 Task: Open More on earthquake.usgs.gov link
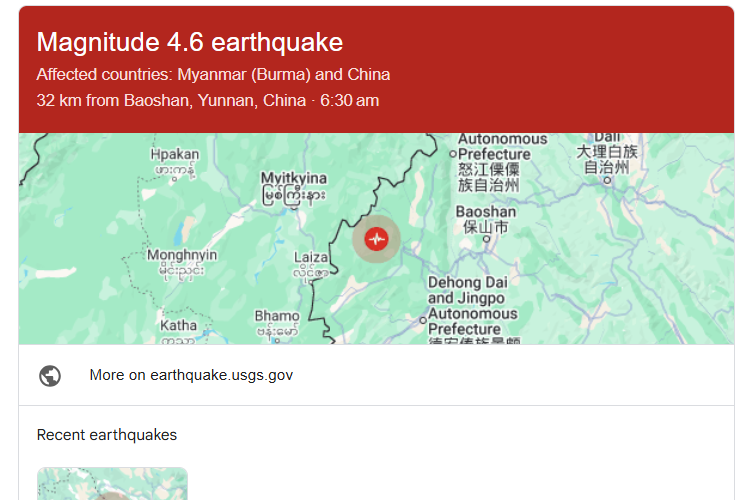191,375
